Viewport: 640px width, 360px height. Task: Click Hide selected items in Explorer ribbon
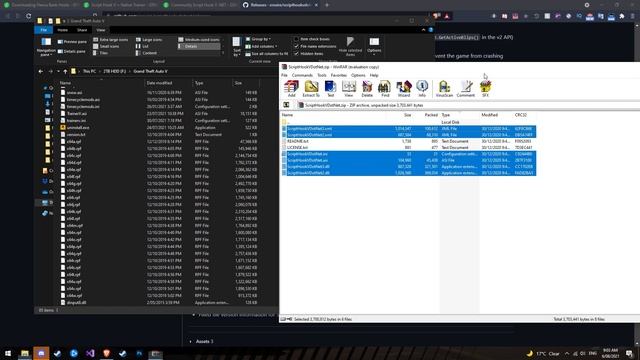coord(350,47)
